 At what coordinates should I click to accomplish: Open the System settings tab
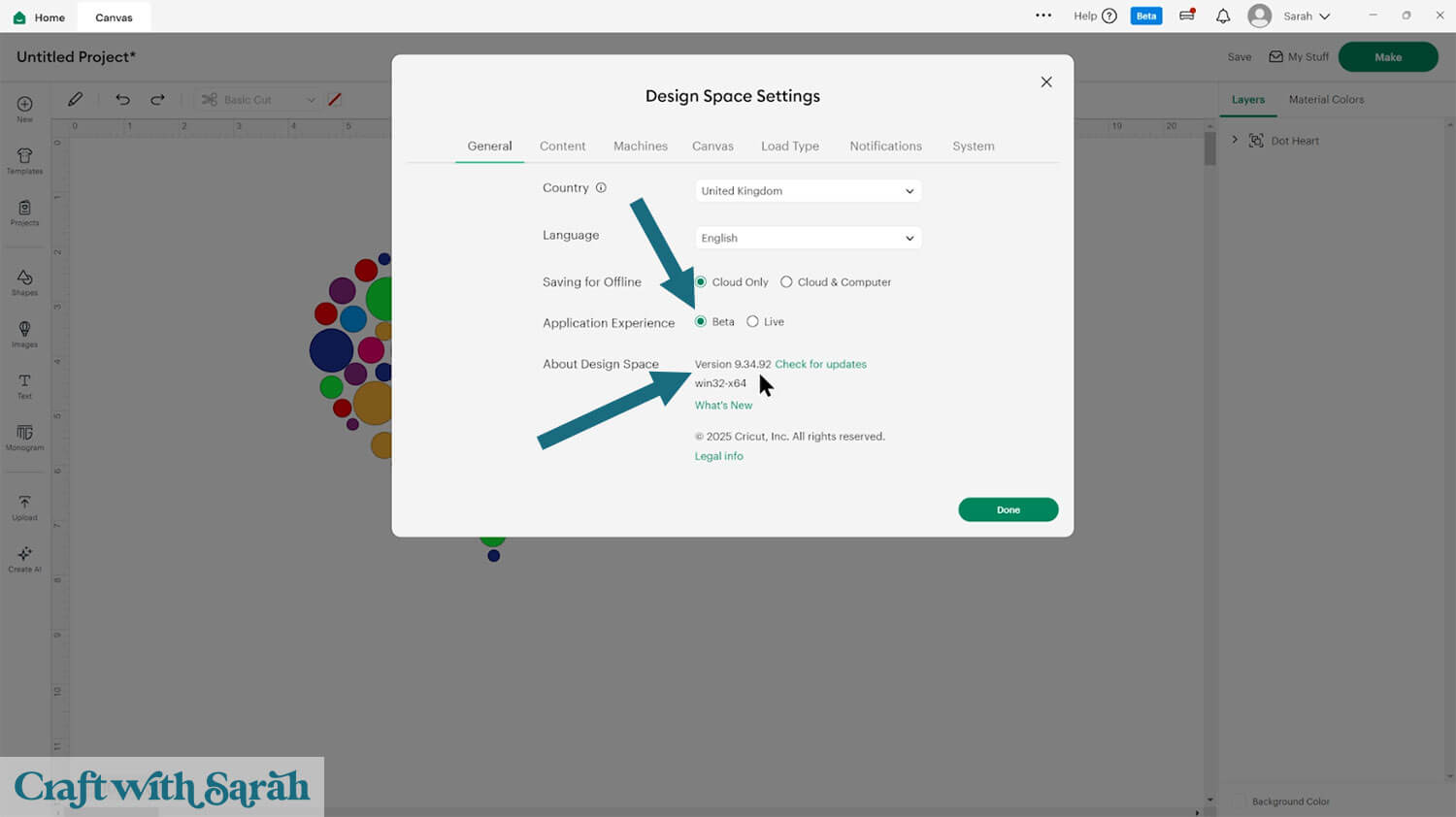point(974,146)
